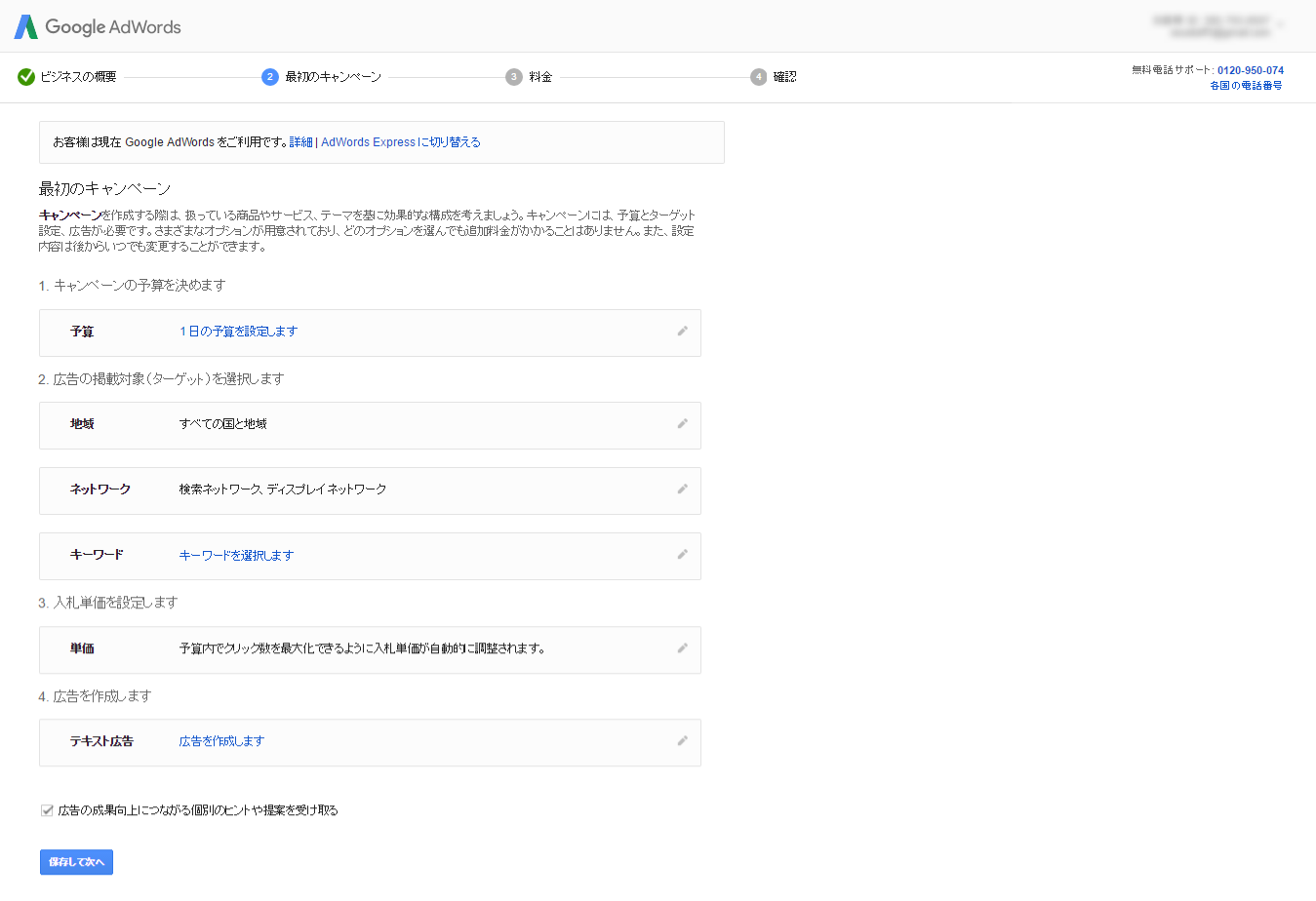The height and width of the screenshot is (901, 1316).
Task: Click pencil edit icon in ネットワーク row
Action: [x=682, y=490]
